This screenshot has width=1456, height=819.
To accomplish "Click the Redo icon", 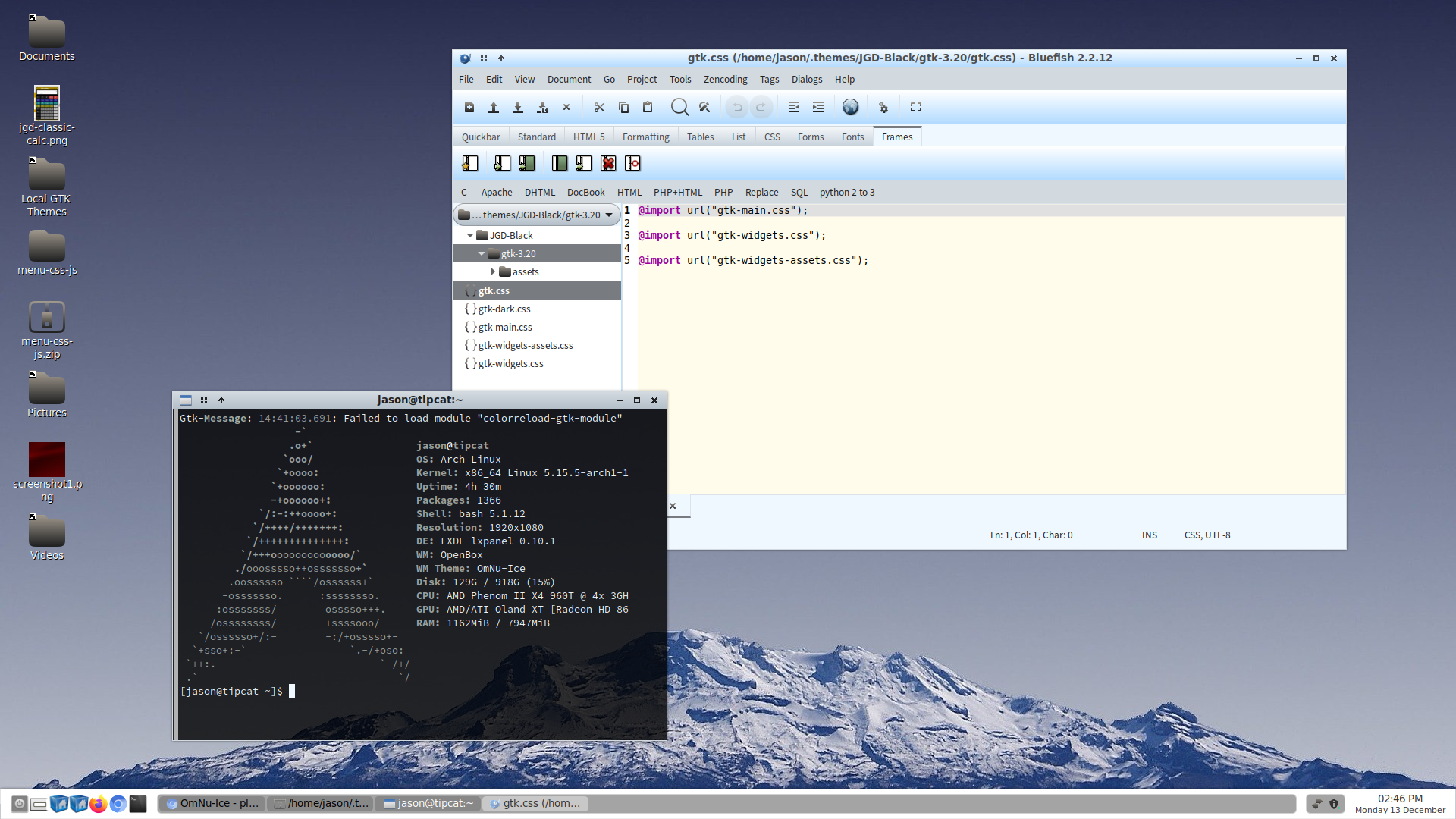I will click(x=761, y=108).
